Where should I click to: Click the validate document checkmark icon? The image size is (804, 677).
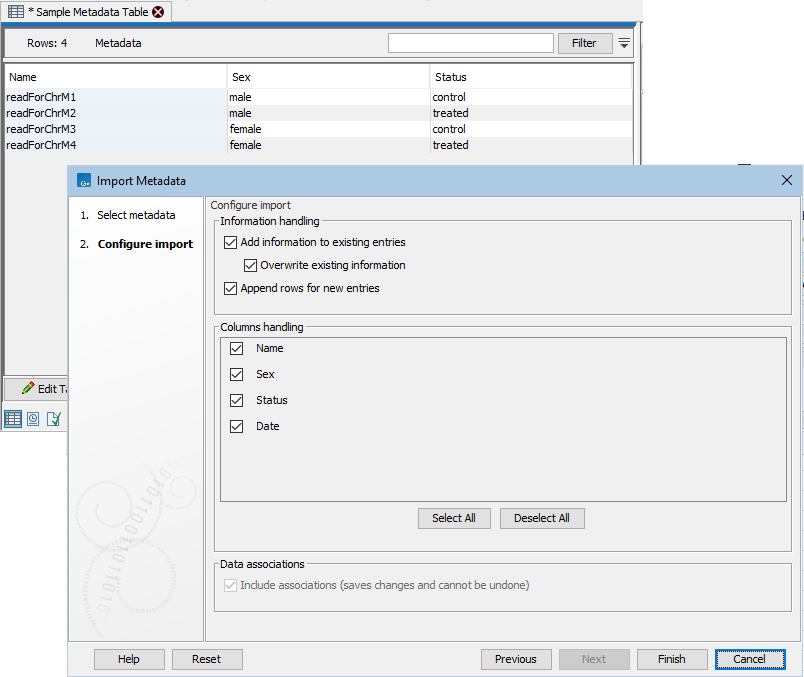[52, 418]
